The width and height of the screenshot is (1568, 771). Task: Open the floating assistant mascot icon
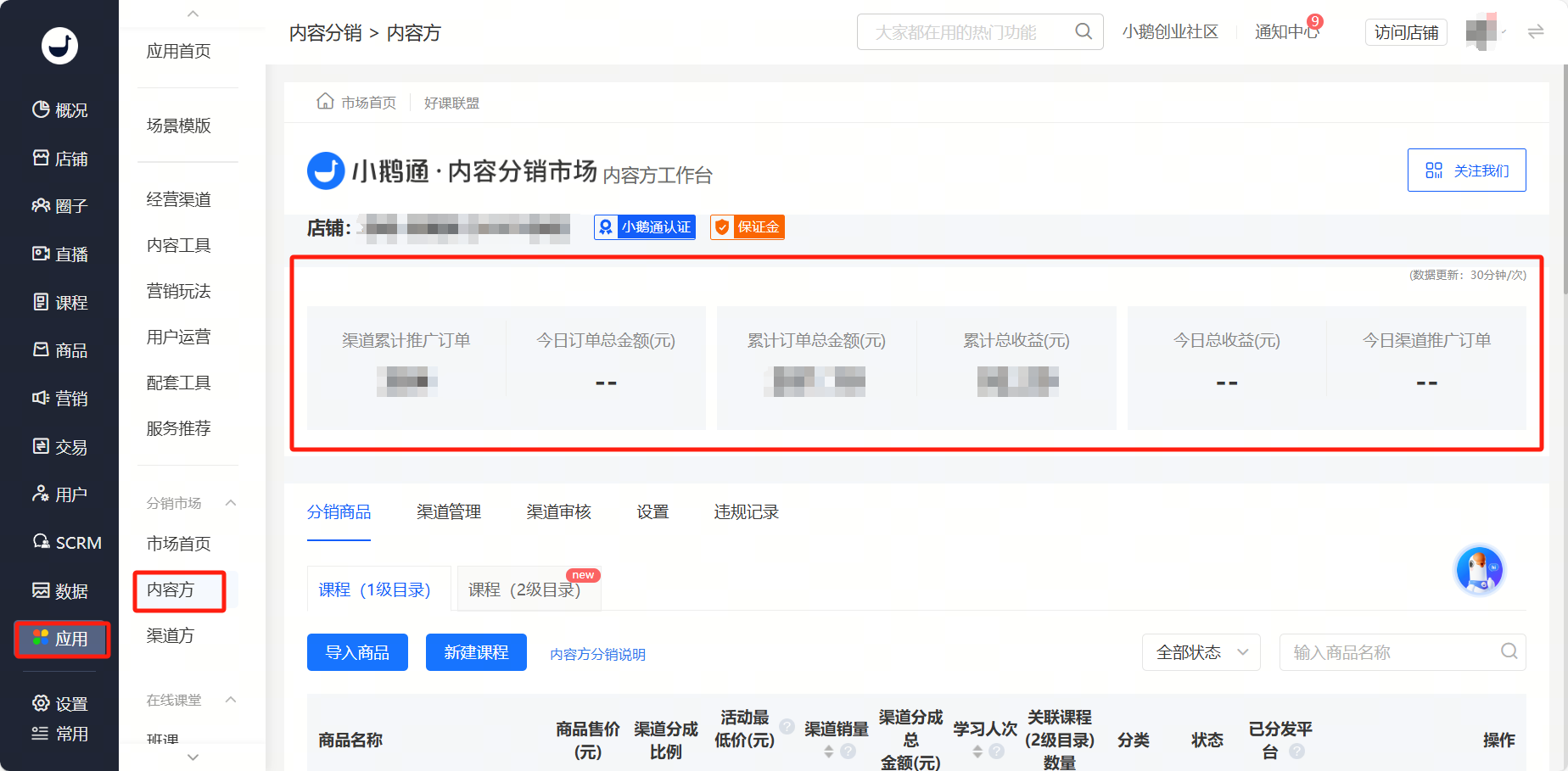pos(1480,570)
